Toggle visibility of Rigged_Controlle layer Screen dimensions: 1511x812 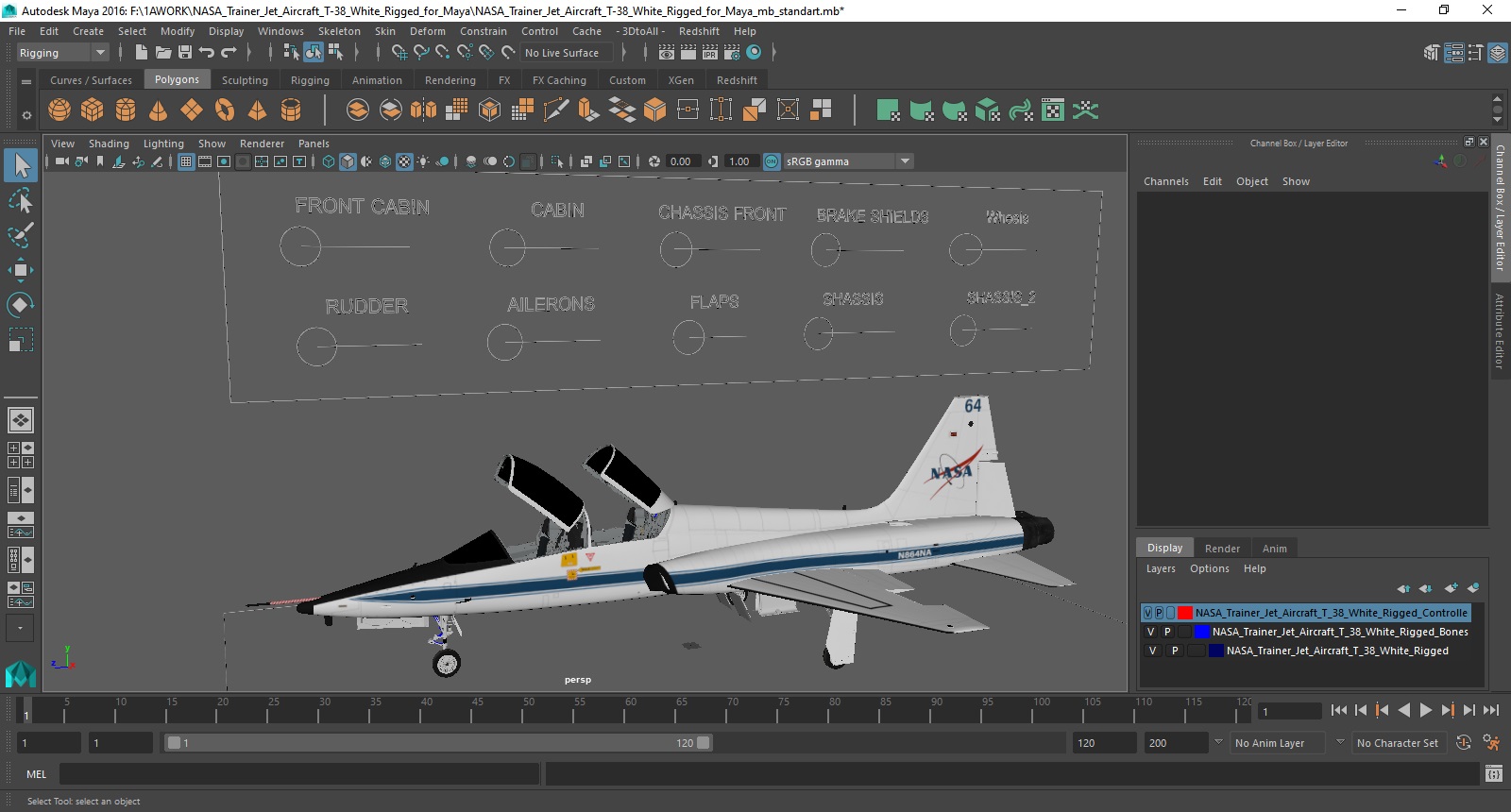(1147, 613)
